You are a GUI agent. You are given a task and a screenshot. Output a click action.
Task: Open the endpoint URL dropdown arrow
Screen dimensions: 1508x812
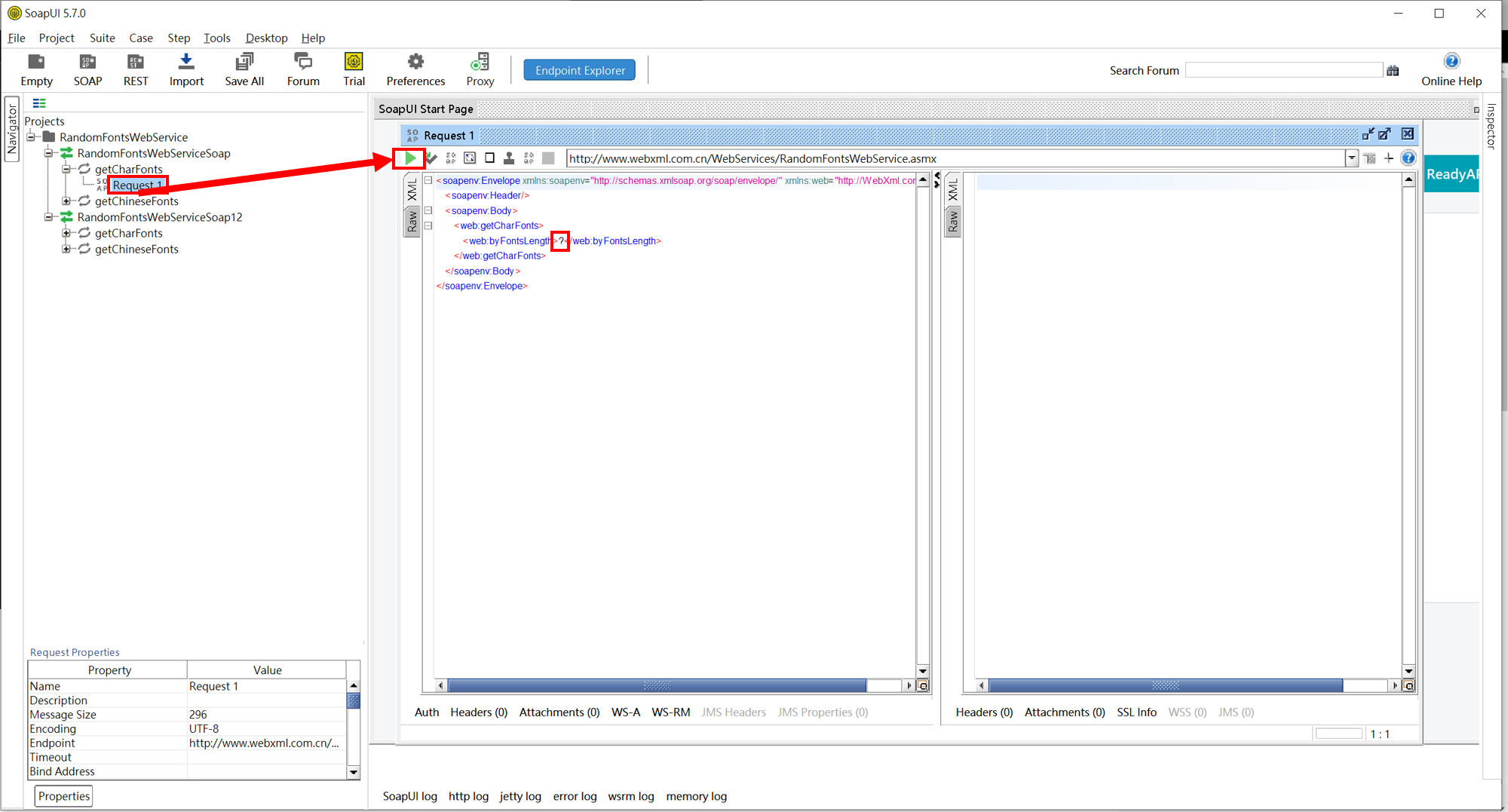point(1351,158)
